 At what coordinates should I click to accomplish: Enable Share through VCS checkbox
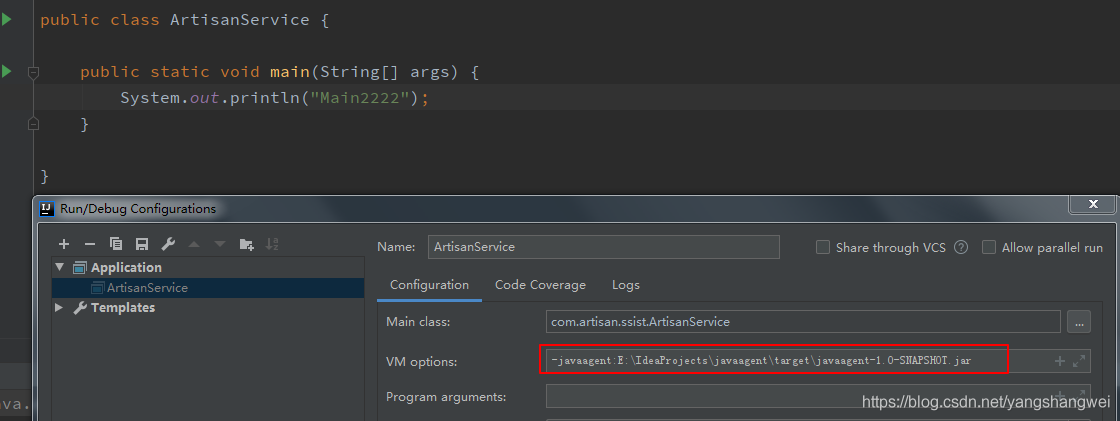click(823, 248)
